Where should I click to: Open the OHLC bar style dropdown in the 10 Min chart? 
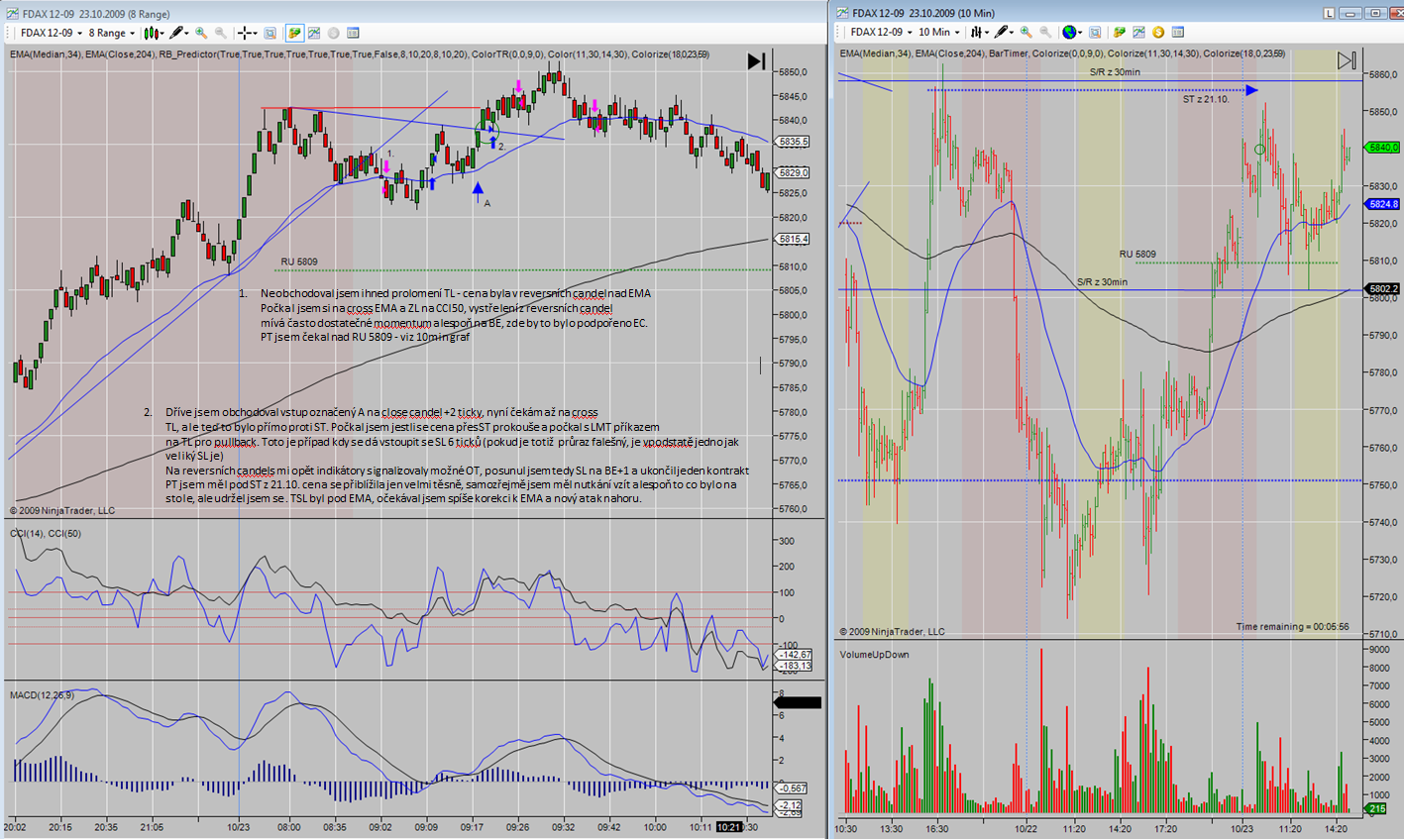coord(979,32)
